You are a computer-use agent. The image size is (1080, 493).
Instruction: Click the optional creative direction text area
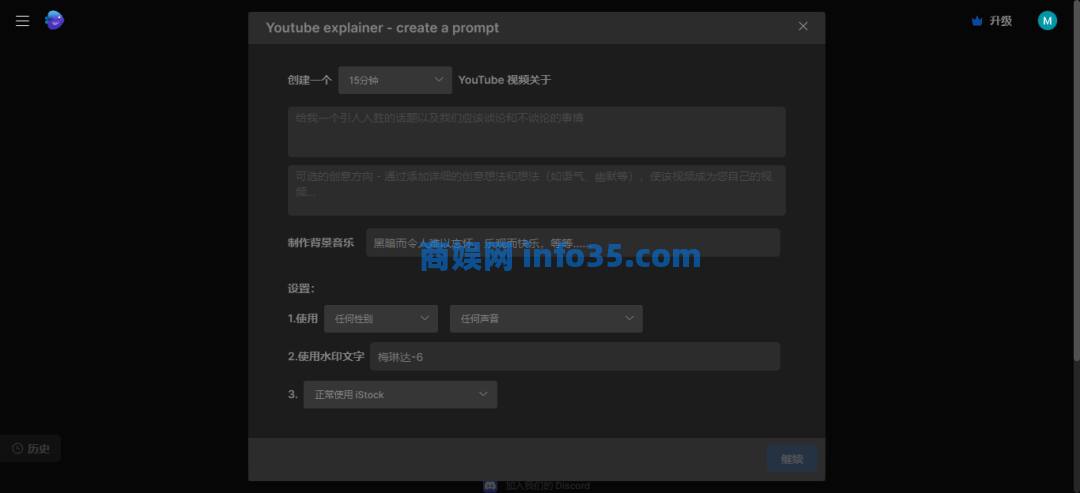coord(537,190)
